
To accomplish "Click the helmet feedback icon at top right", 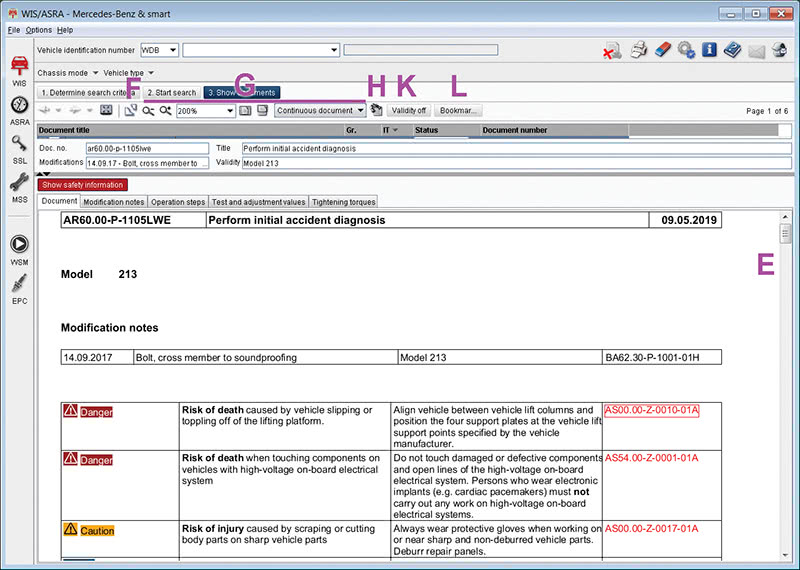I will tap(779, 49).
